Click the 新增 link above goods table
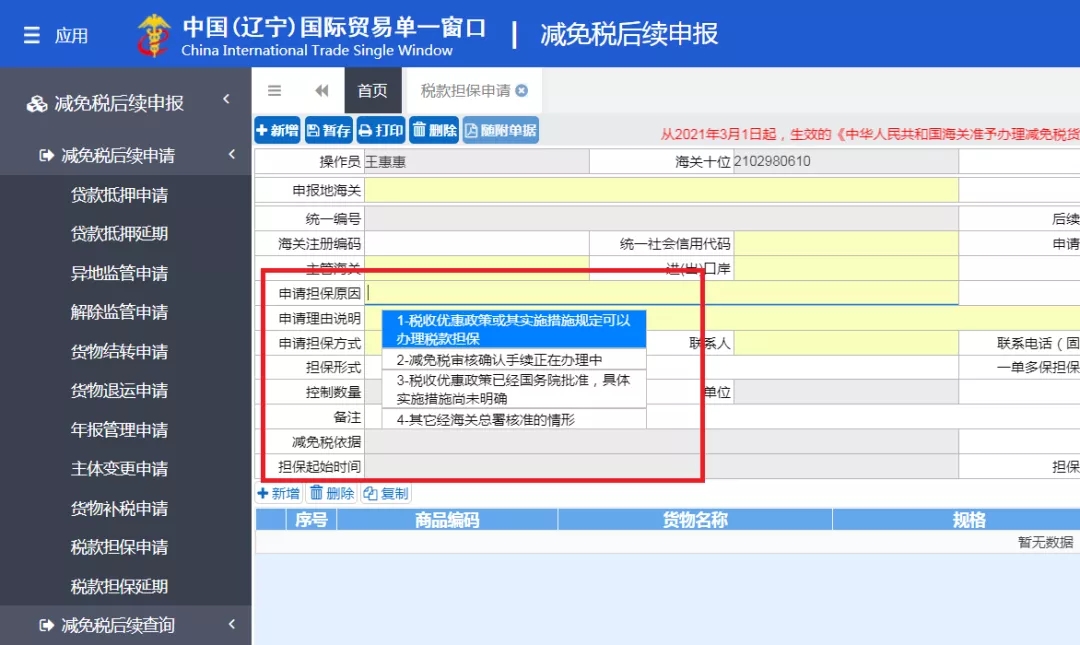Image resolution: width=1080 pixels, height=645 pixels. 279,493
